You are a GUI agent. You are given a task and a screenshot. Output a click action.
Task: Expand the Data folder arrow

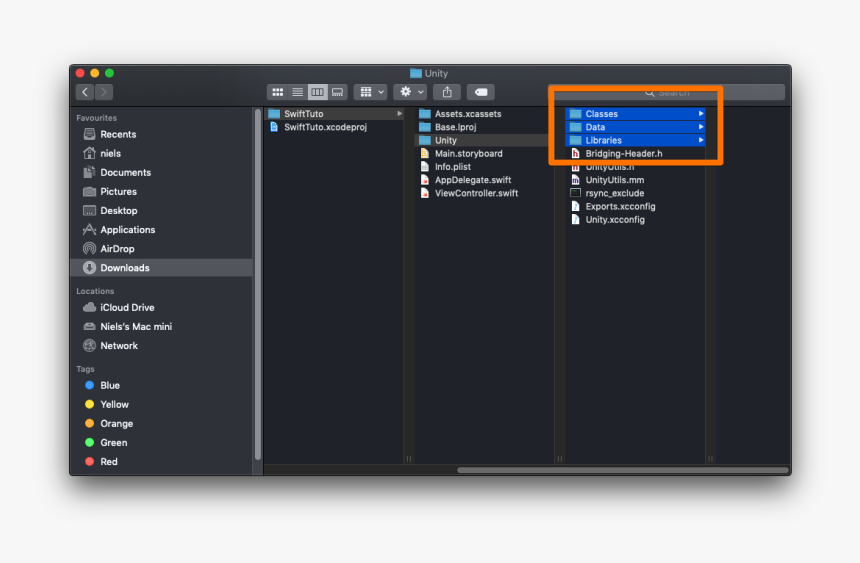pyautogui.click(x=700, y=127)
